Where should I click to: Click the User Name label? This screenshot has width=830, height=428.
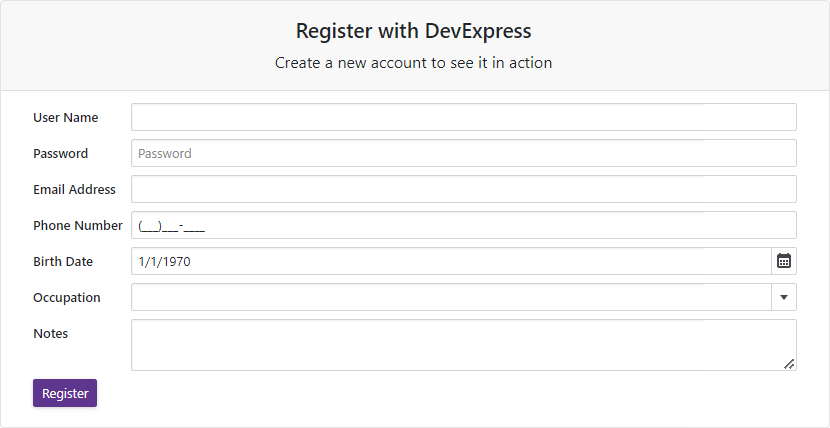pos(66,117)
